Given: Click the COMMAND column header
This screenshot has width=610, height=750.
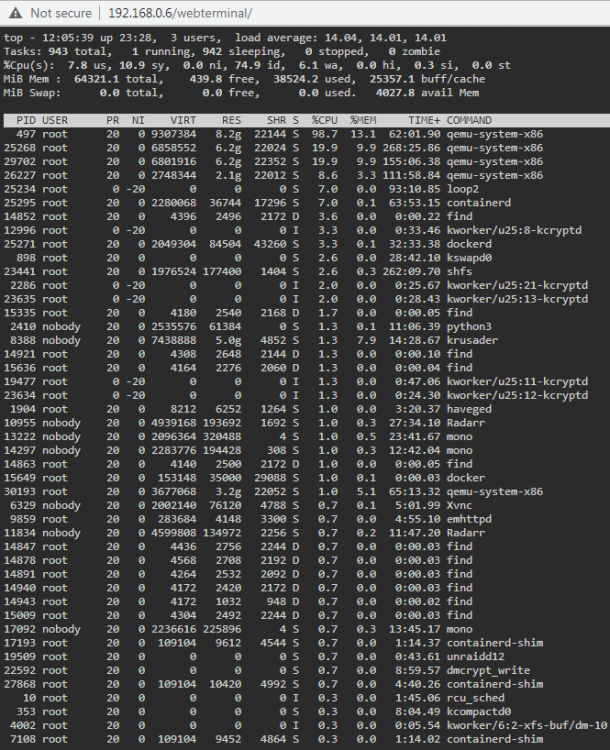Looking at the screenshot, I should tap(469, 120).
